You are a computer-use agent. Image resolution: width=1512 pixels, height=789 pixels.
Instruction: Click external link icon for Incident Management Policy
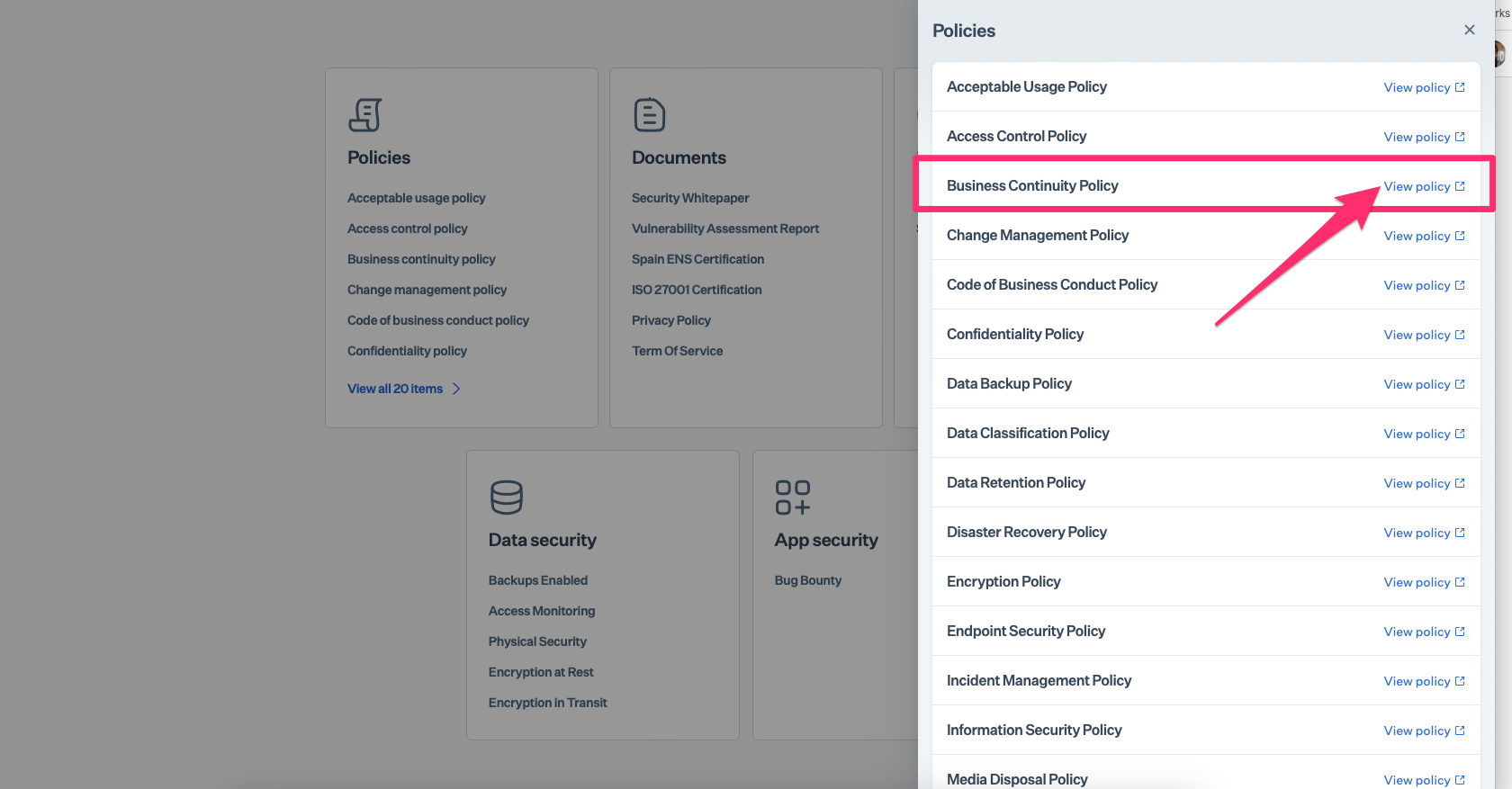1460,681
